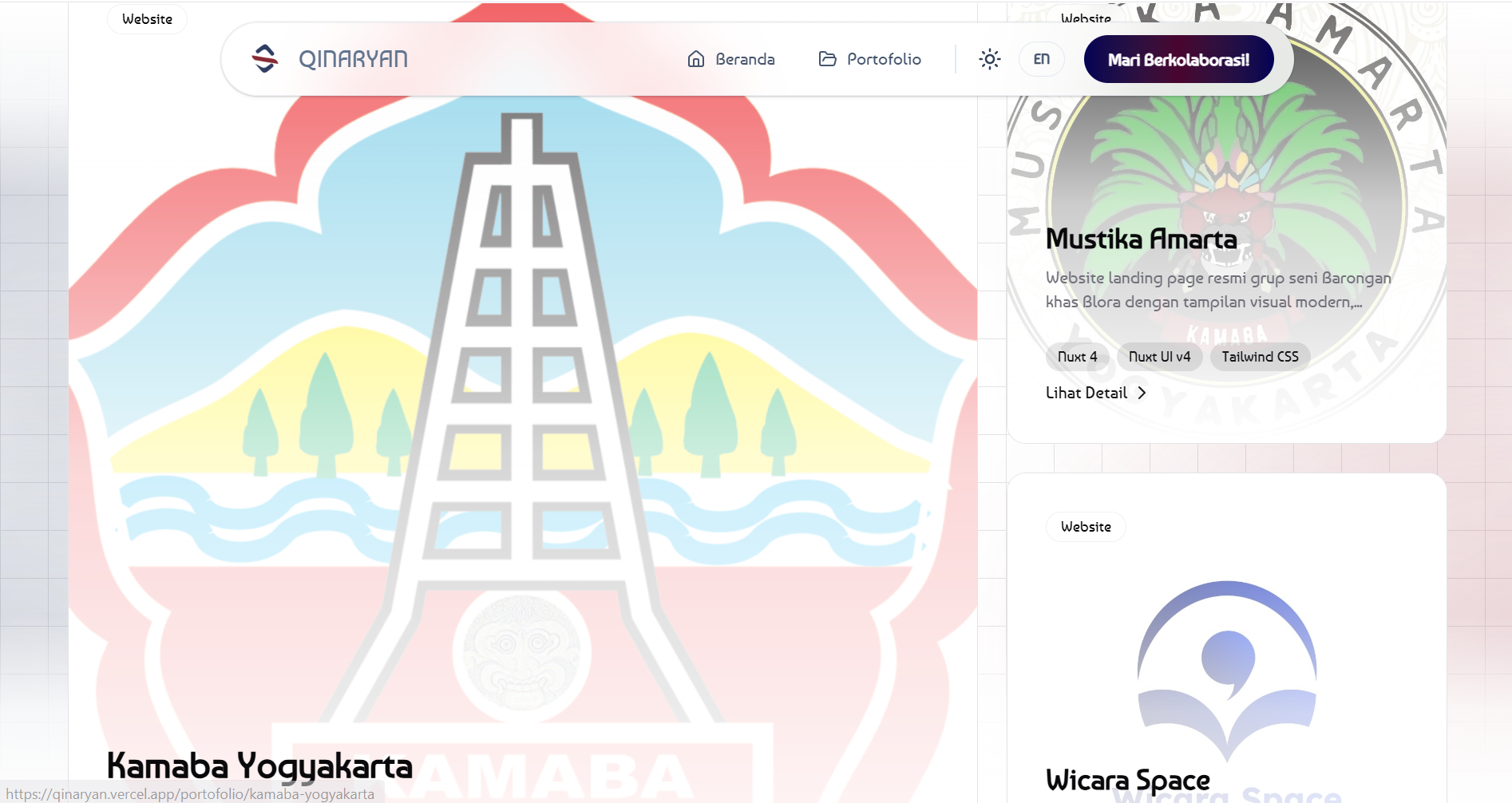
Task: Toggle the light/dark theme sun icon
Action: click(990, 59)
